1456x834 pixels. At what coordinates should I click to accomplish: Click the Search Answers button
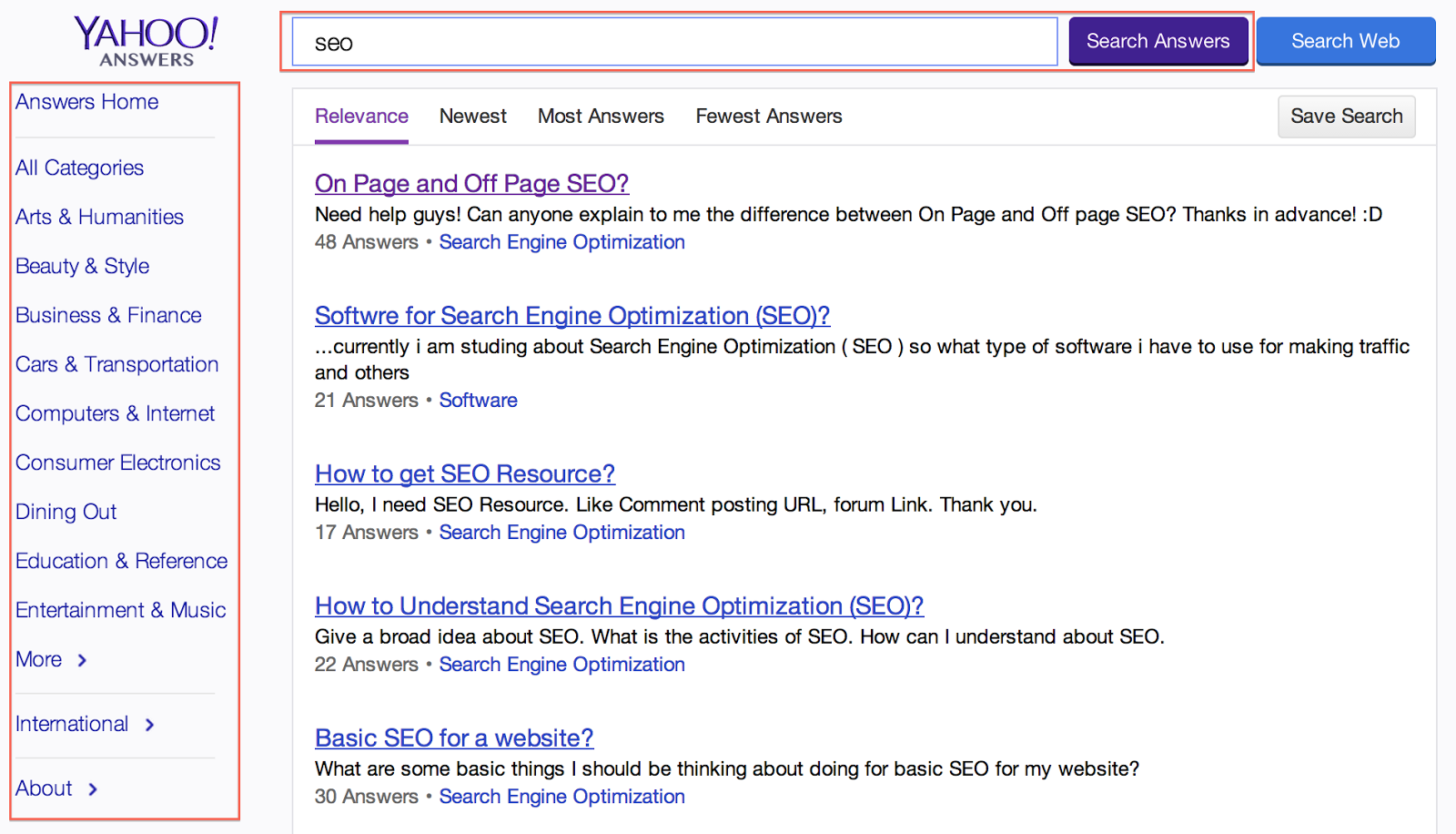[x=1158, y=41]
